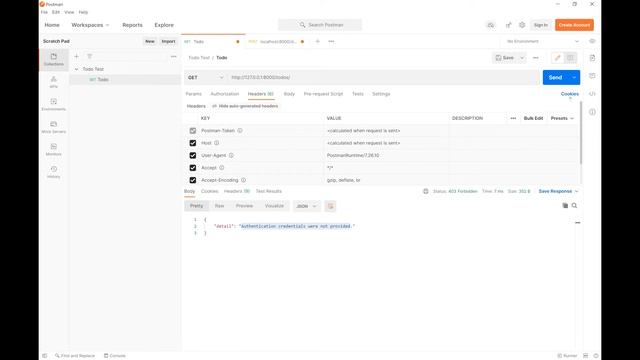The width and height of the screenshot is (640, 360).
Task: Click the header columns options dots
Action: pyautogui.click(x=513, y=118)
